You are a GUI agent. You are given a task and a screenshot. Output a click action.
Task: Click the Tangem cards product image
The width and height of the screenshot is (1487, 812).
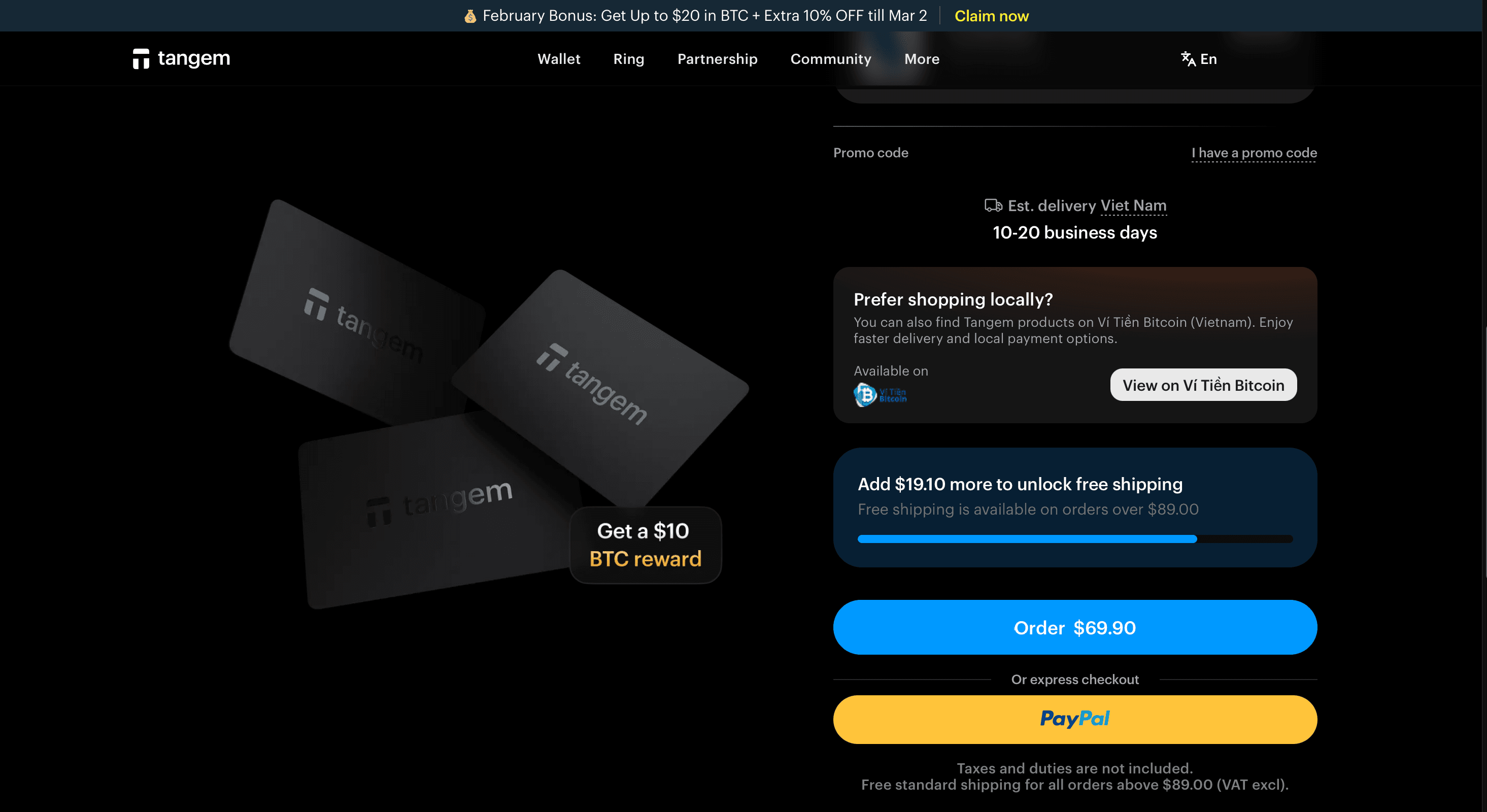point(488,404)
